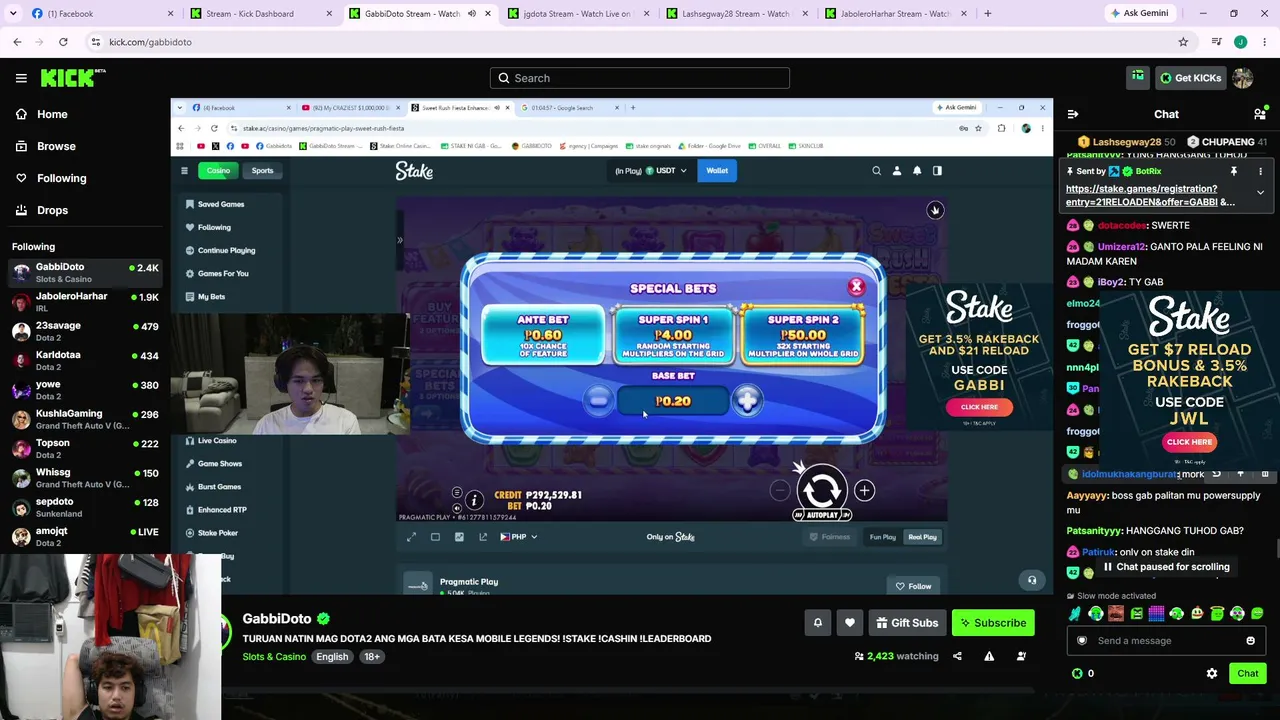Expand the pinned BotRix message chevron
This screenshot has width=1280, height=720.
[1260, 193]
